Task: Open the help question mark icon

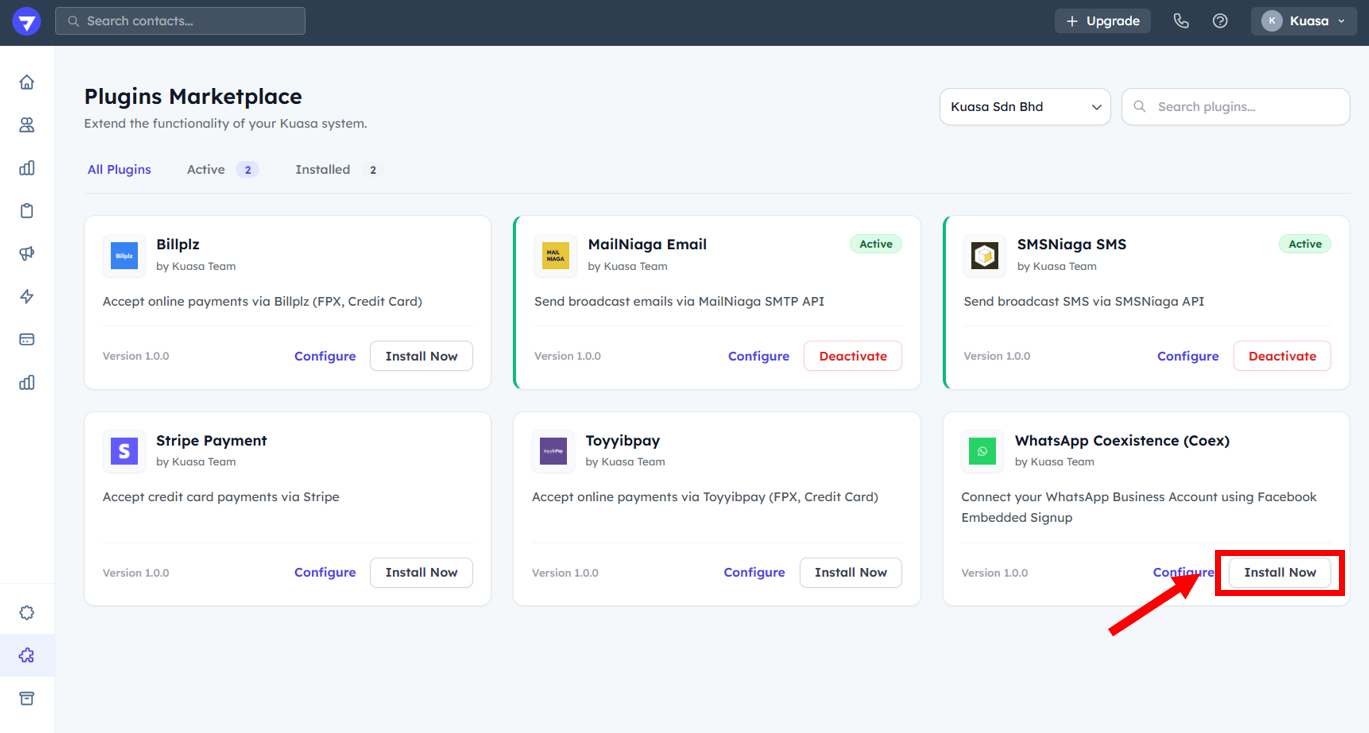Action: point(1220,21)
